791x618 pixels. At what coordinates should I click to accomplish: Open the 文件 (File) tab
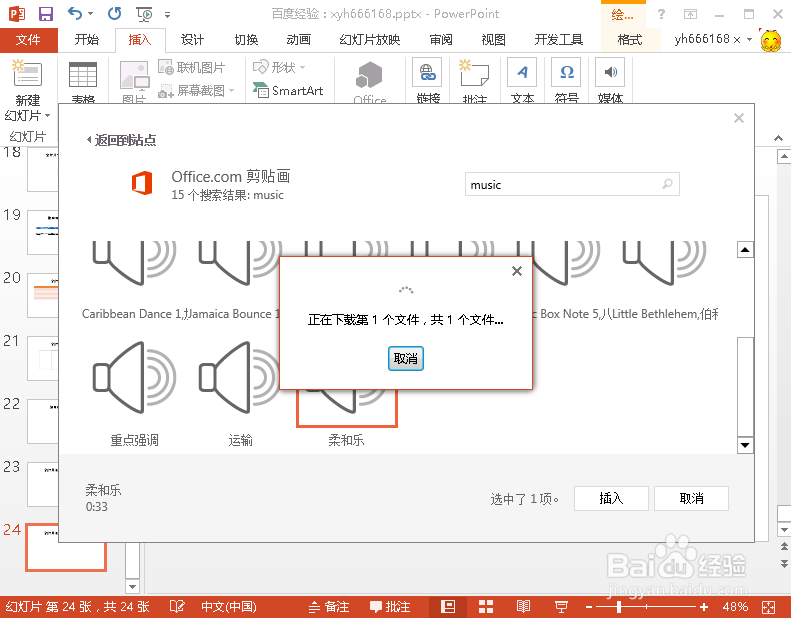[28, 39]
